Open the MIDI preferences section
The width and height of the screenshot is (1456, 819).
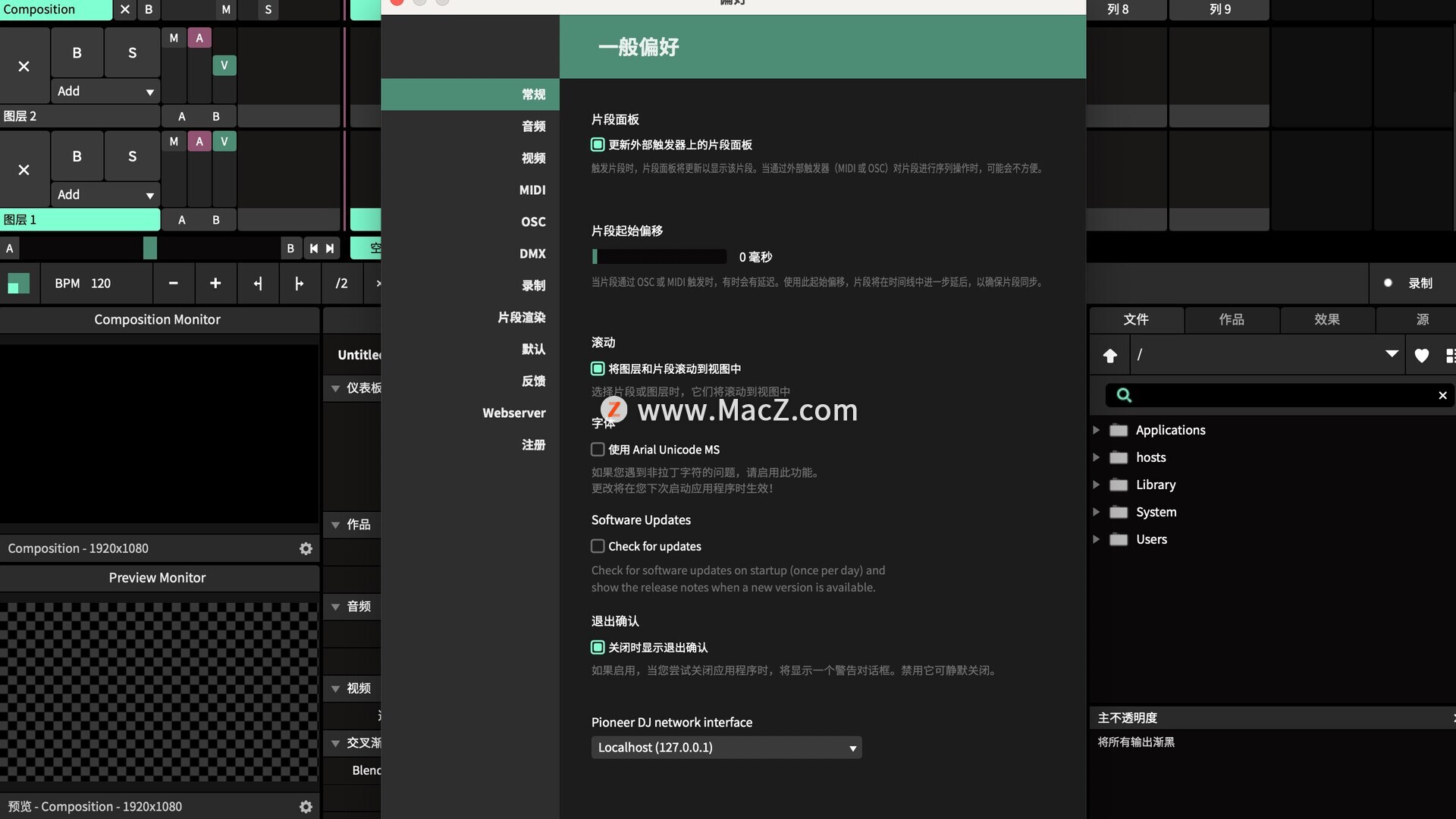(x=532, y=190)
